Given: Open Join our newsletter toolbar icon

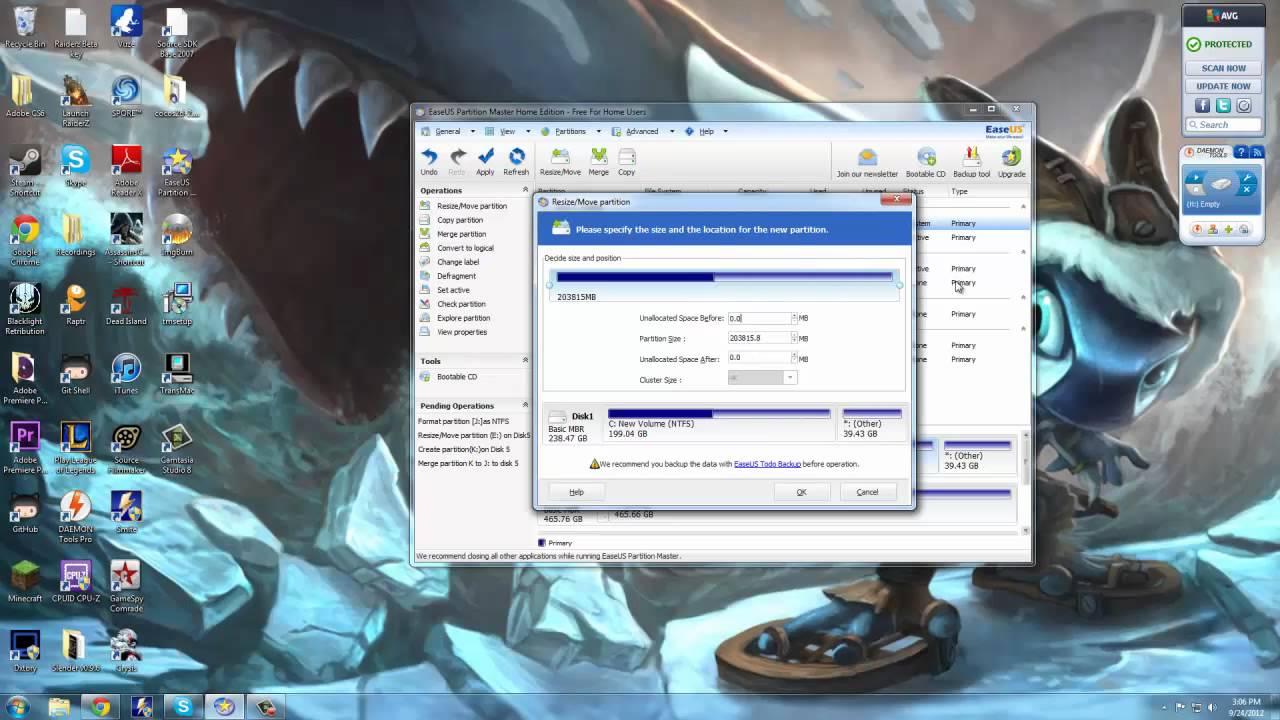Looking at the screenshot, I should click(867, 162).
